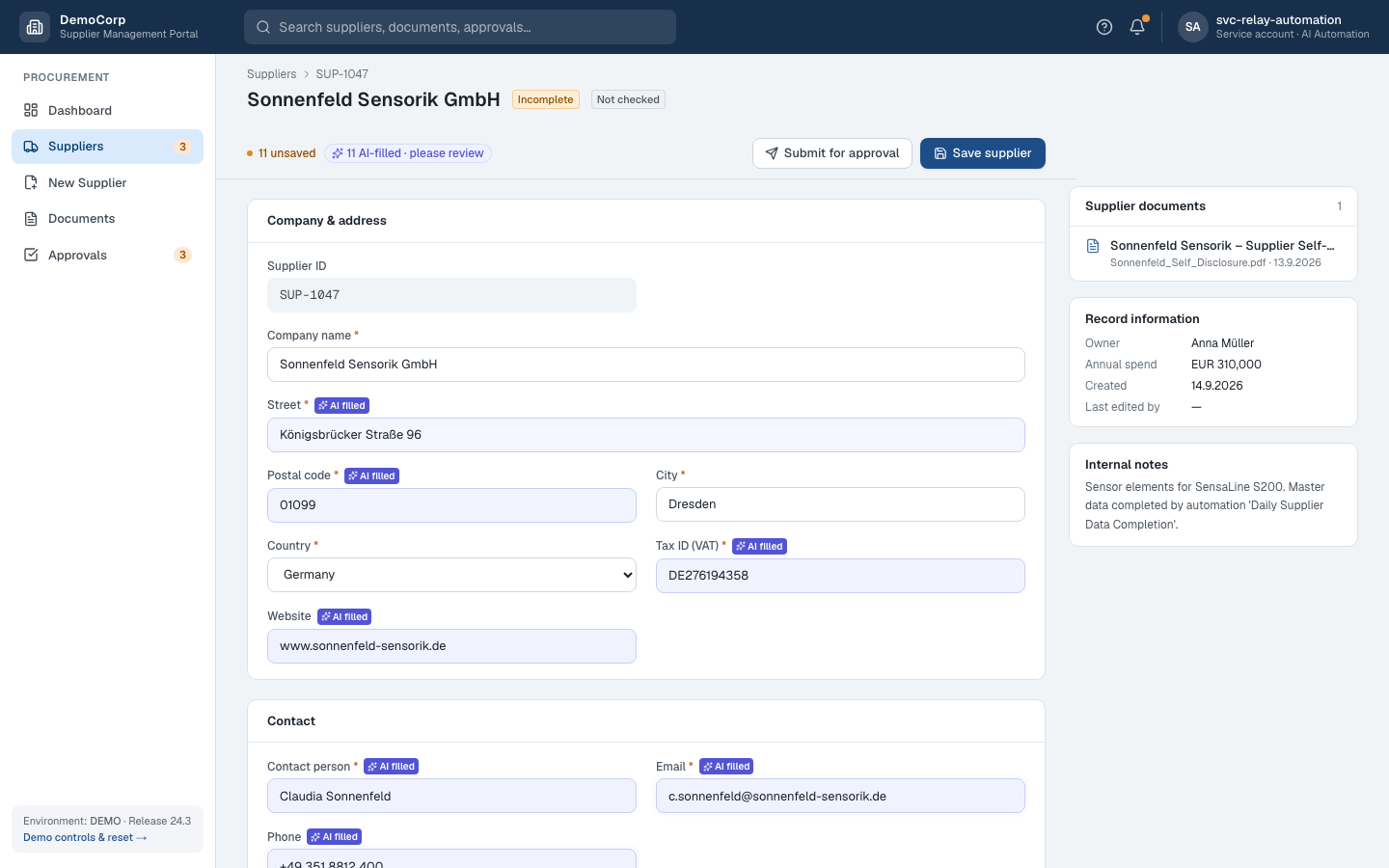The height and width of the screenshot is (868, 1389).
Task: Focus the search suppliers input field
Action: click(x=460, y=27)
